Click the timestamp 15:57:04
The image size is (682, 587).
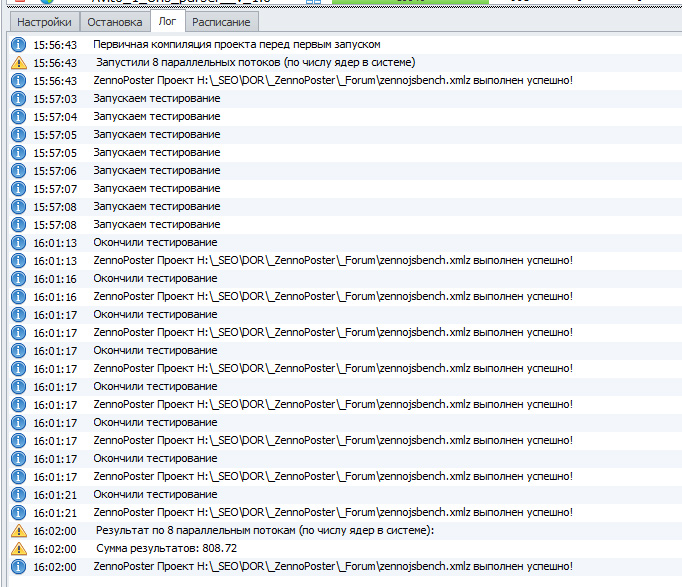55,117
